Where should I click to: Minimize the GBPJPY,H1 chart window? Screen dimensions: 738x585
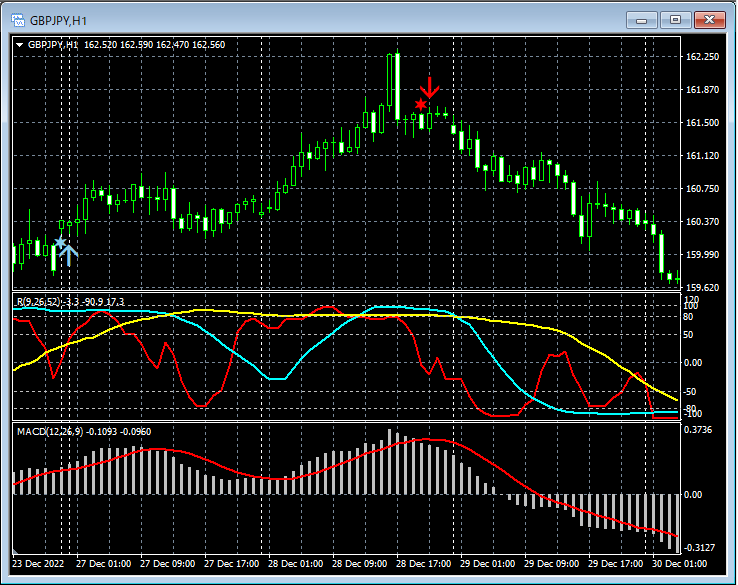[642, 19]
